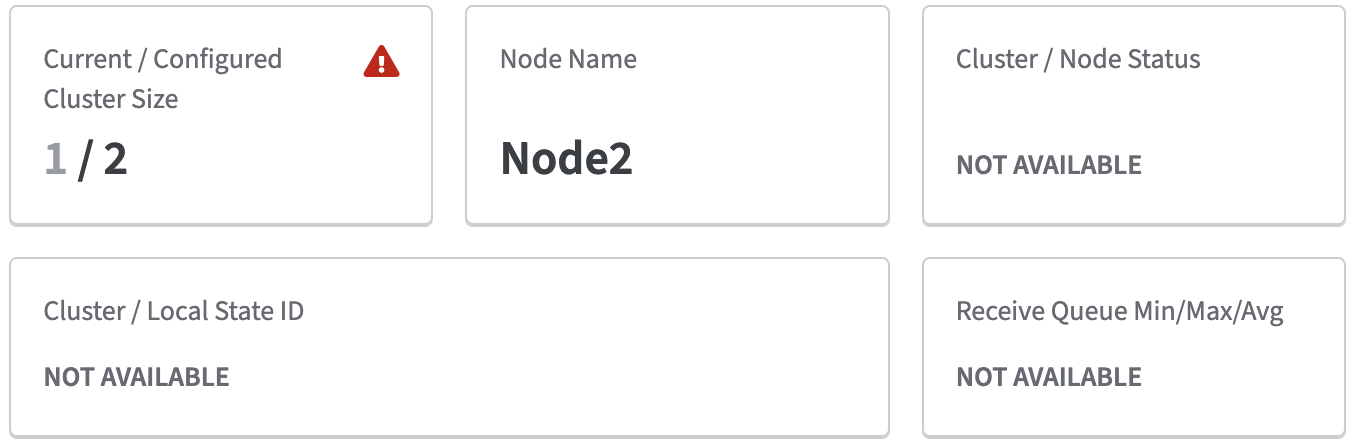Click the "Node2" node name value
The width and height of the screenshot is (1354, 448).
pos(566,159)
